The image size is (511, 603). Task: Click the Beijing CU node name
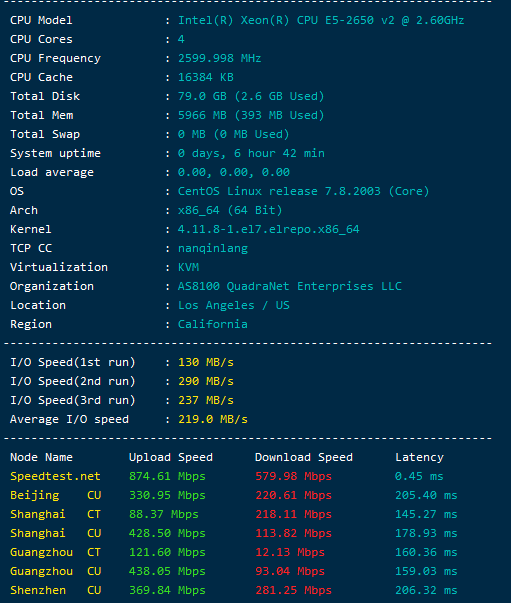tap(55, 495)
